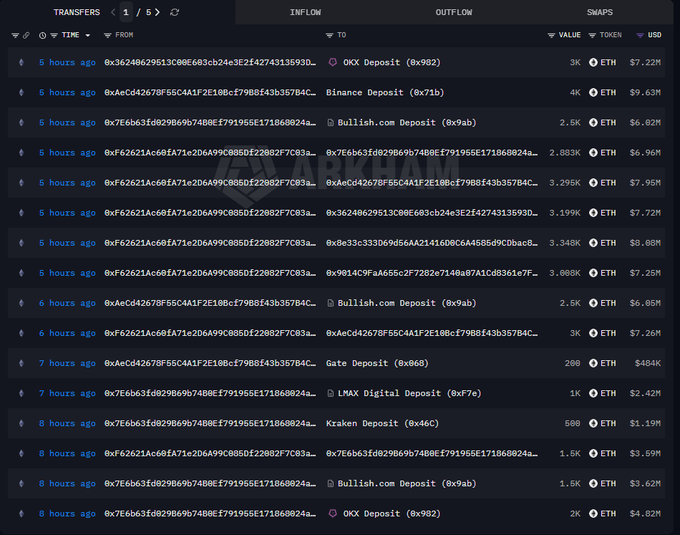
Task: Click the Bullish.com document icon in $3.62M row
Action: pos(330,483)
